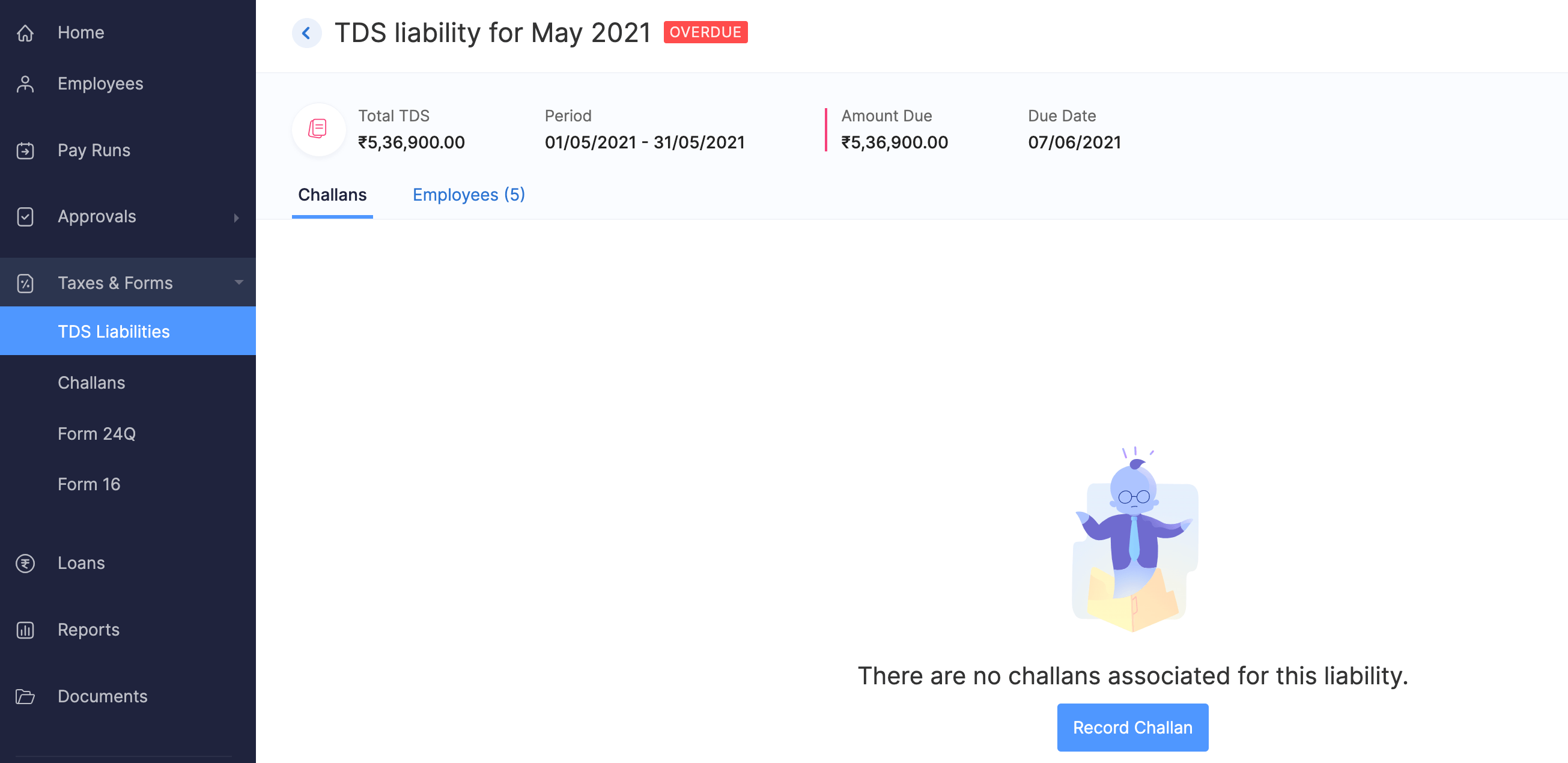
Task: Navigate to Form 16 section
Action: (89, 484)
